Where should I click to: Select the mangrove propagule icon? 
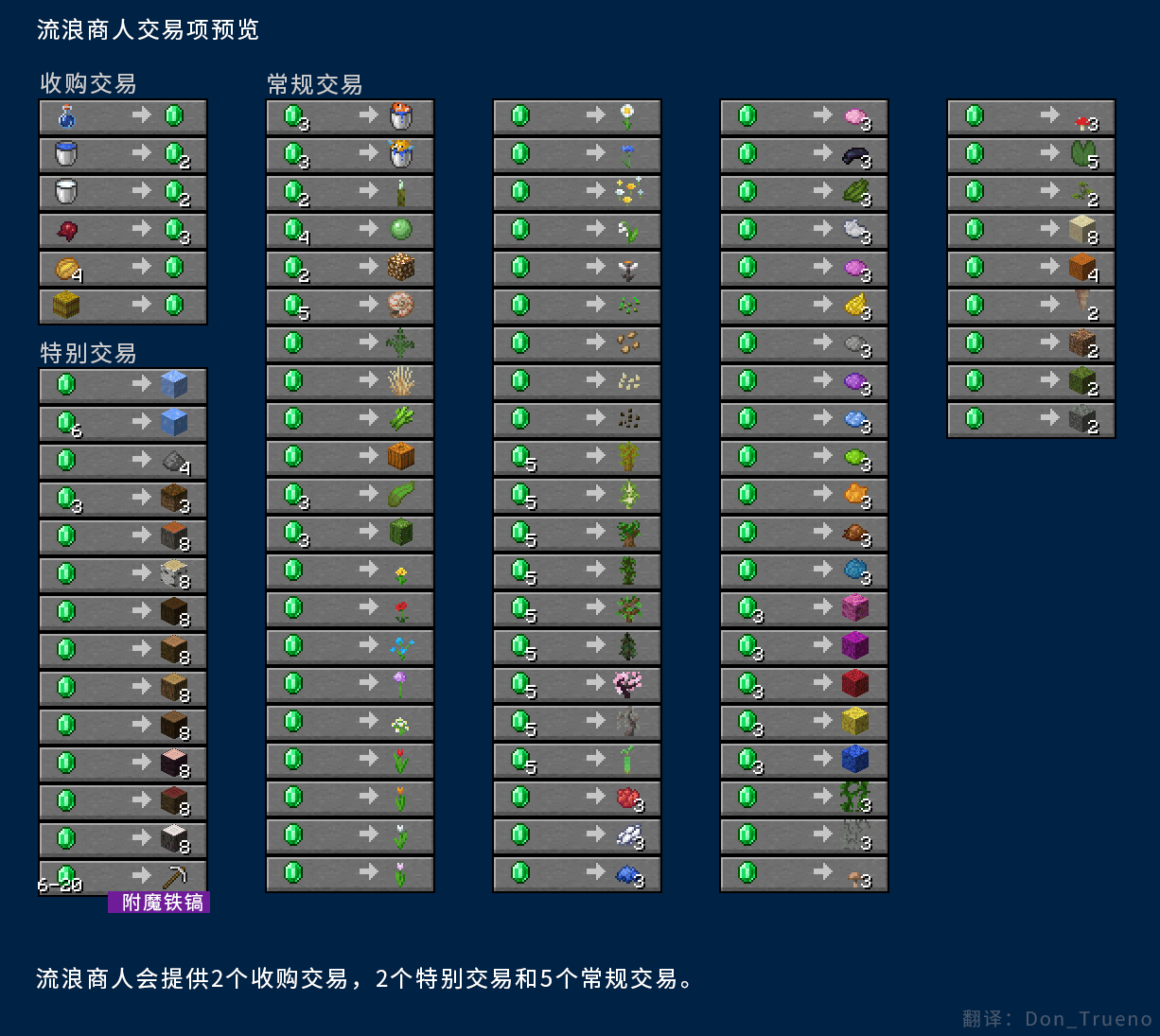627,760
